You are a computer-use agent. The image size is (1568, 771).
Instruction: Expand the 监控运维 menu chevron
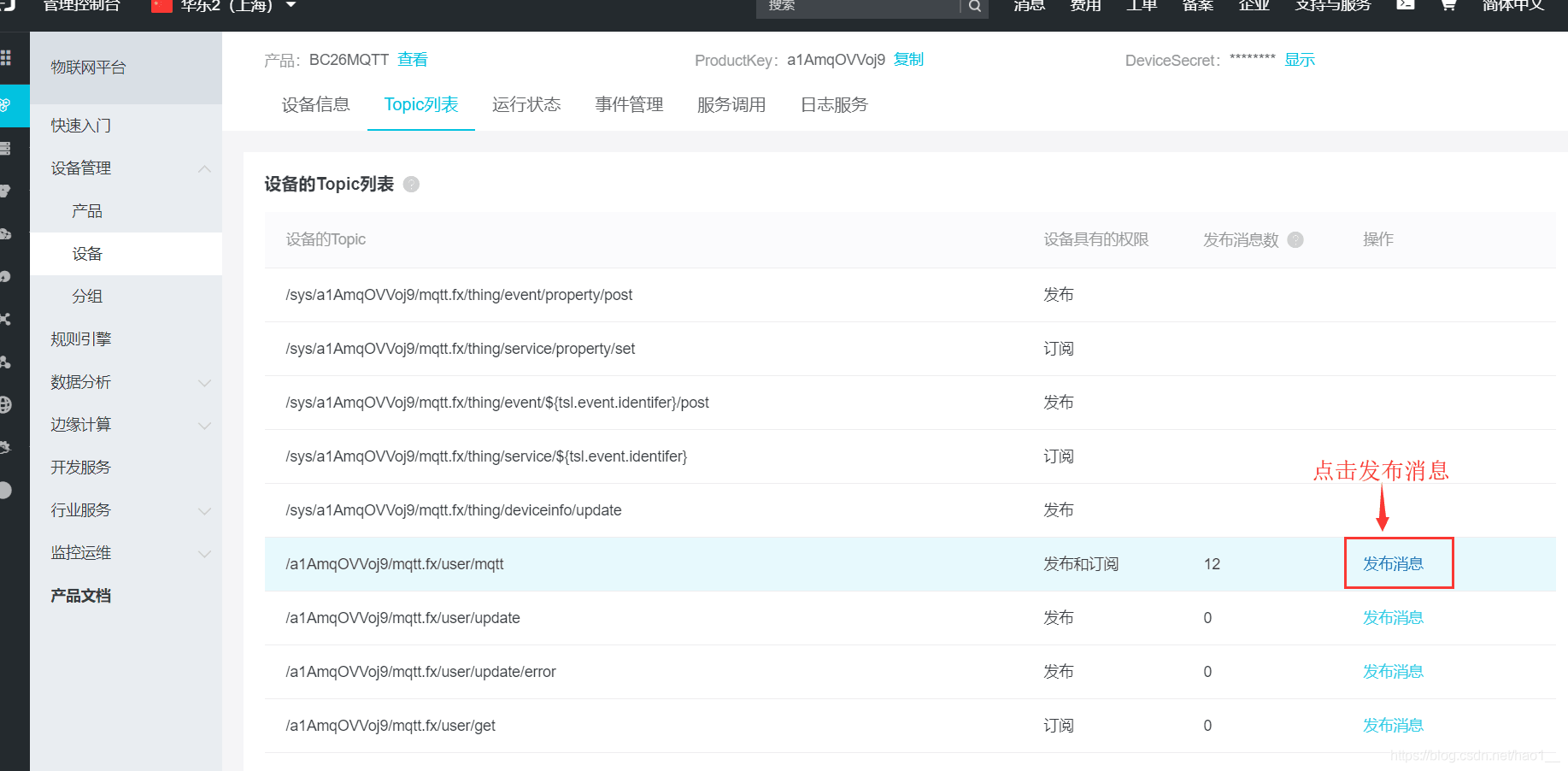(204, 553)
